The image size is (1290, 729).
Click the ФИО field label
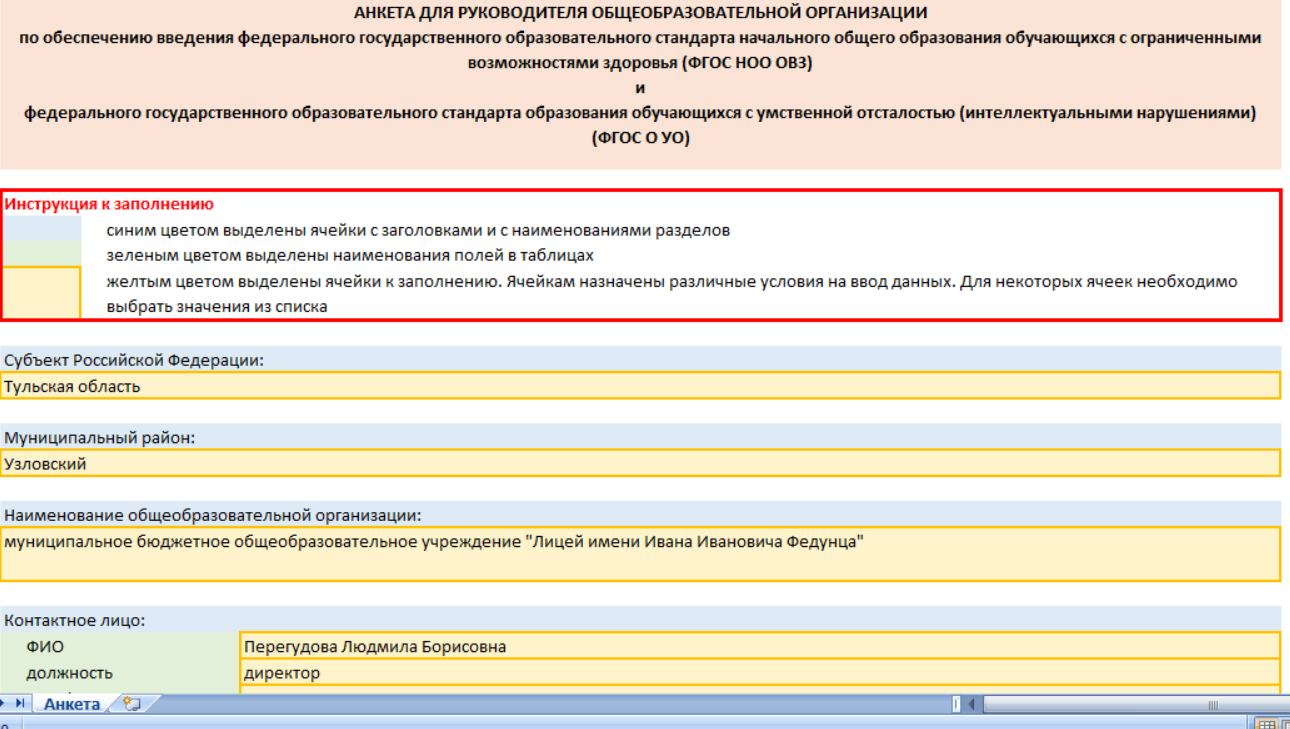coord(45,647)
